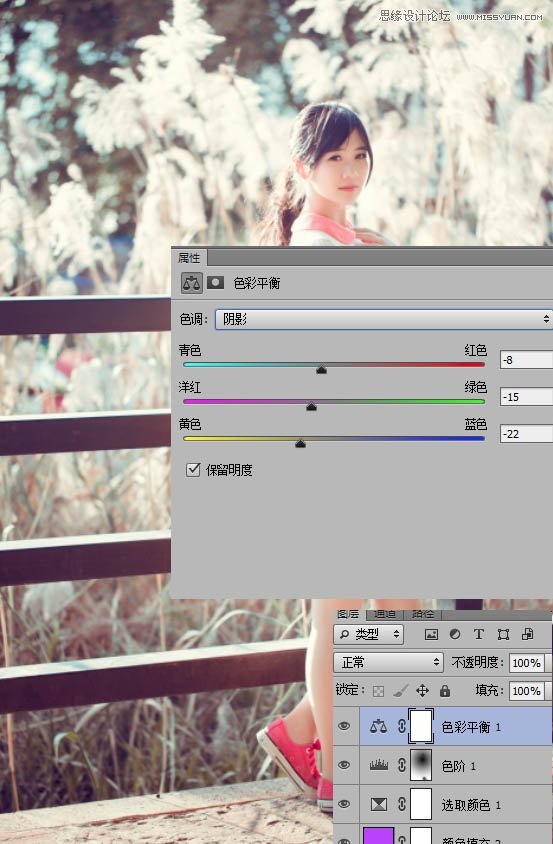Enable lock position move icon
This screenshot has width=553, height=844.
pos(423,690)
